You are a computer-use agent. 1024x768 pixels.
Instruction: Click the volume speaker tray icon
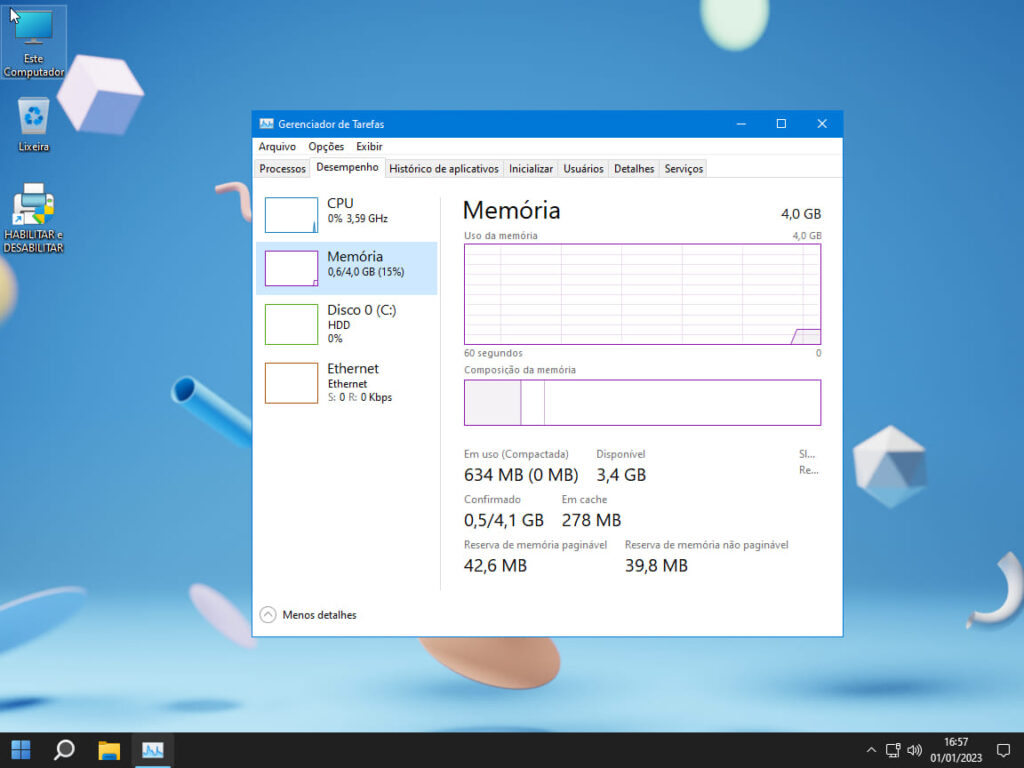coord(914,750)
